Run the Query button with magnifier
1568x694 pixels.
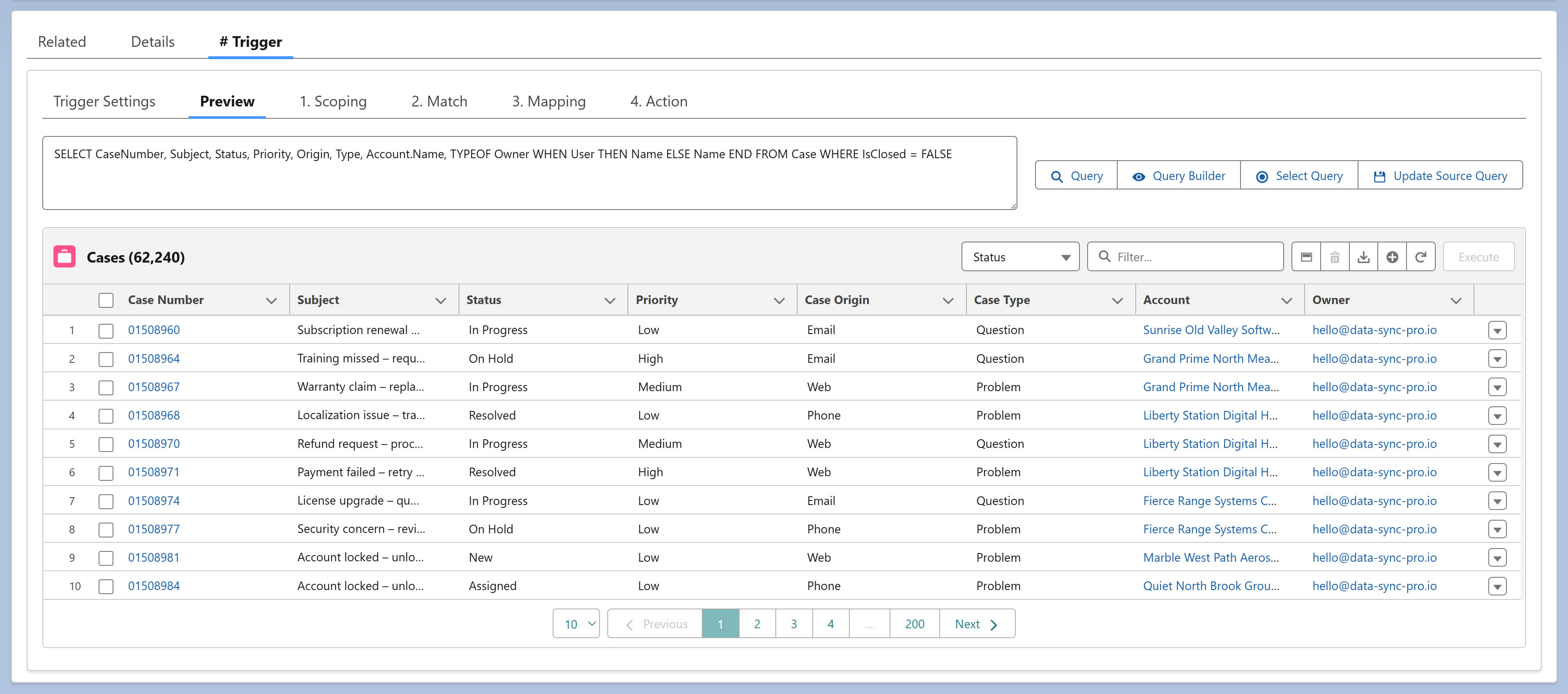point(1076,175)
